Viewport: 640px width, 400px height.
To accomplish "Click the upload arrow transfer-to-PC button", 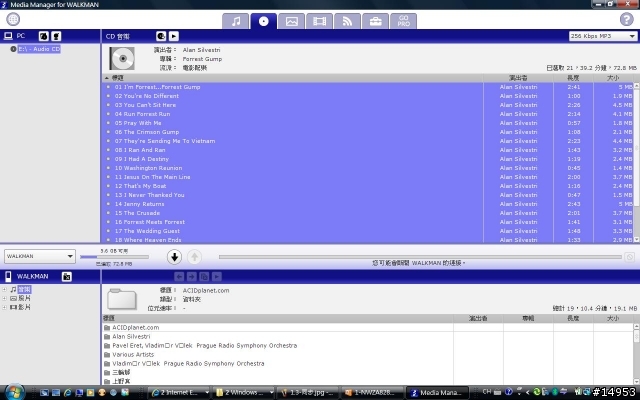I will point(195,257).
